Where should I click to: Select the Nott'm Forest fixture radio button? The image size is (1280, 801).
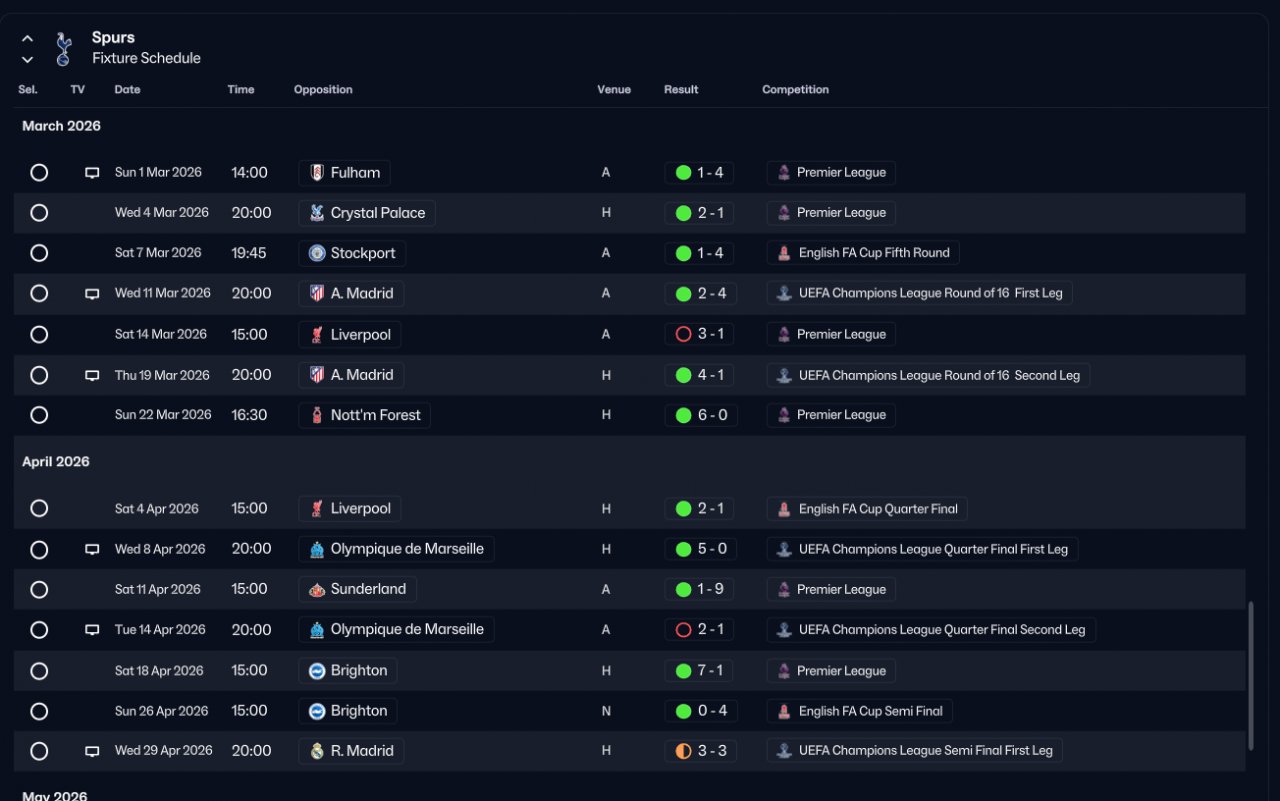pos(39,415)
